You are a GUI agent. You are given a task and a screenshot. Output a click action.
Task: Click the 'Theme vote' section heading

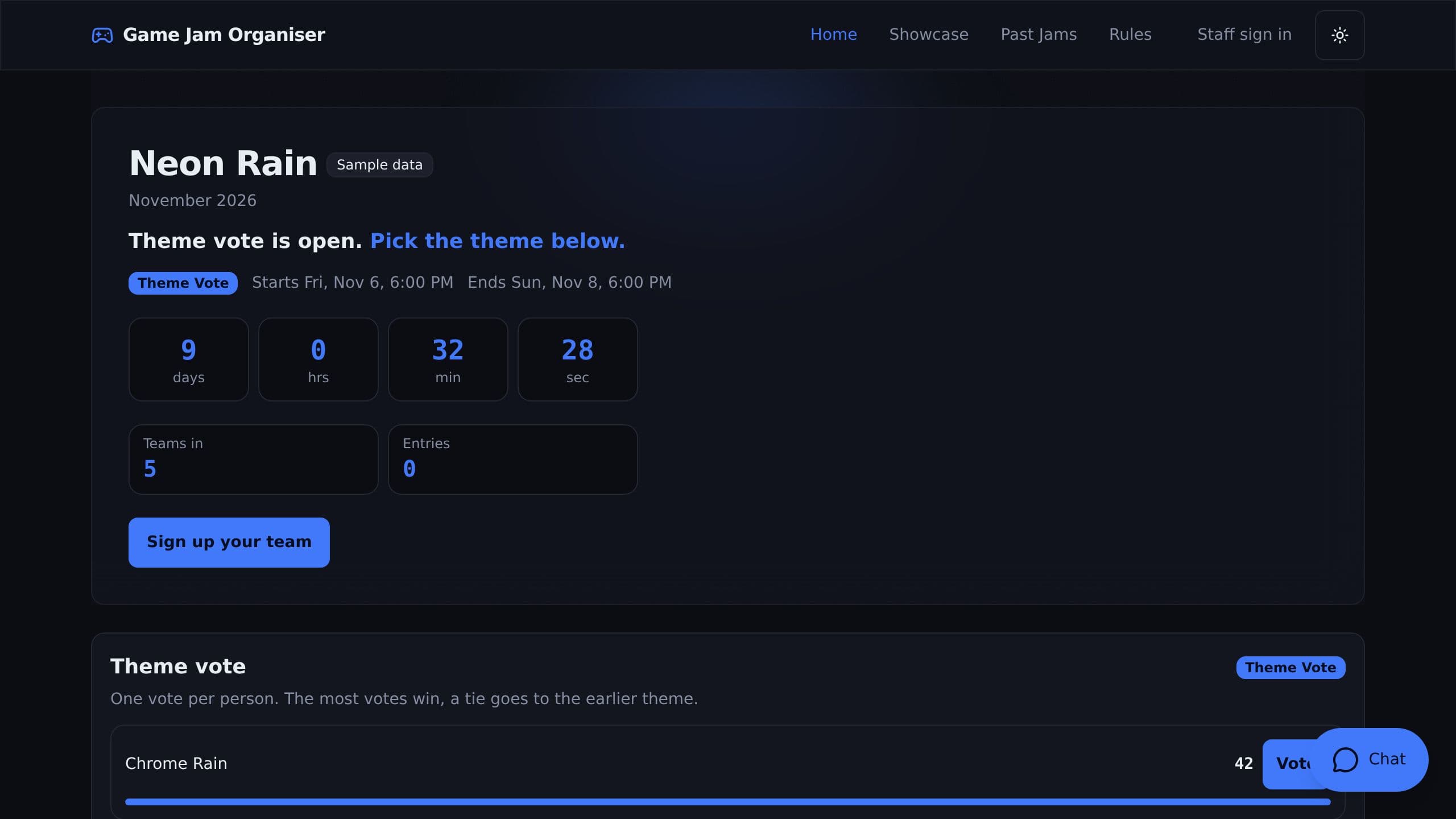tap(177, 667)
